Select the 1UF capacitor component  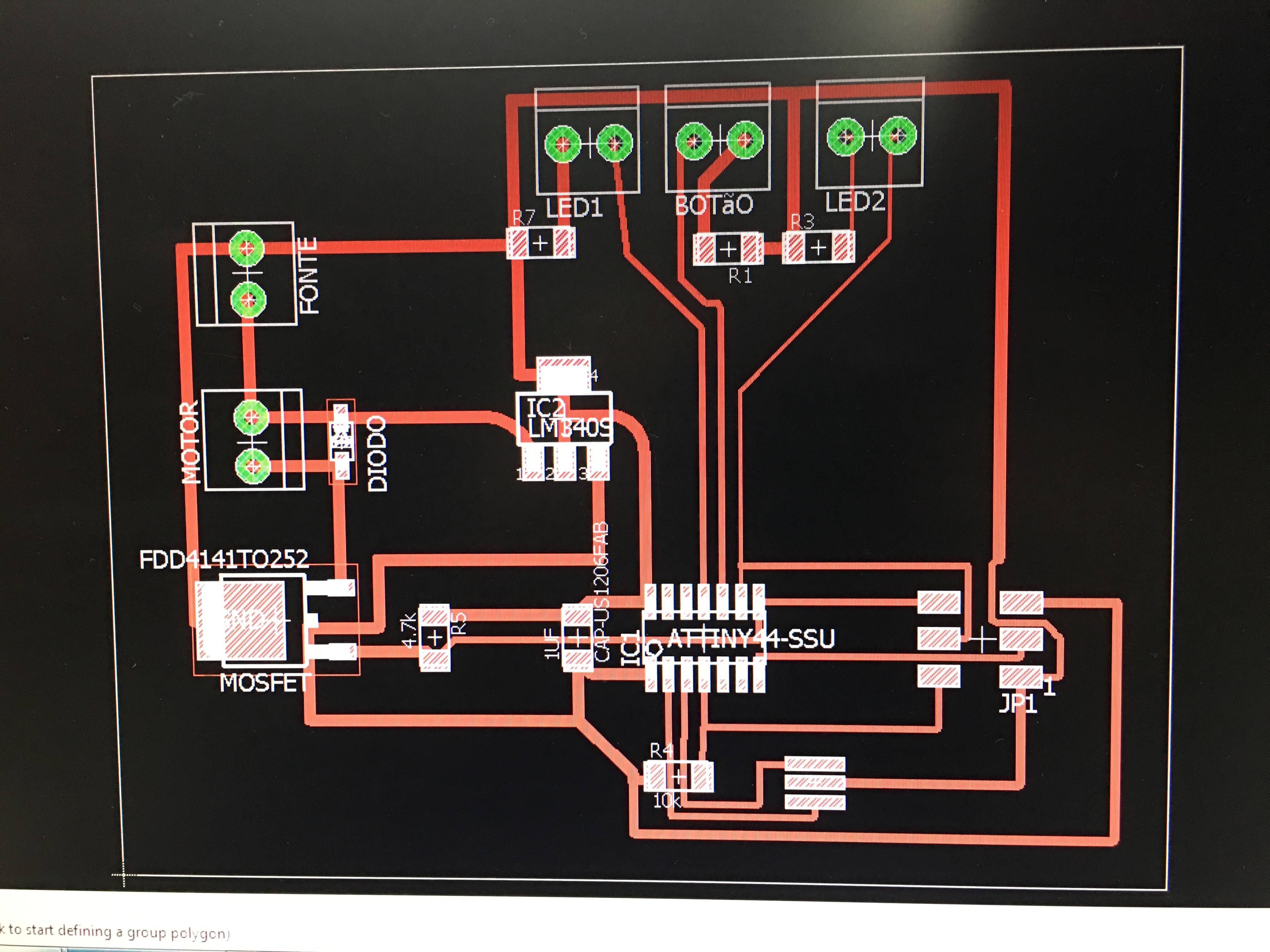pyautogui.click(x=577, y=637)
